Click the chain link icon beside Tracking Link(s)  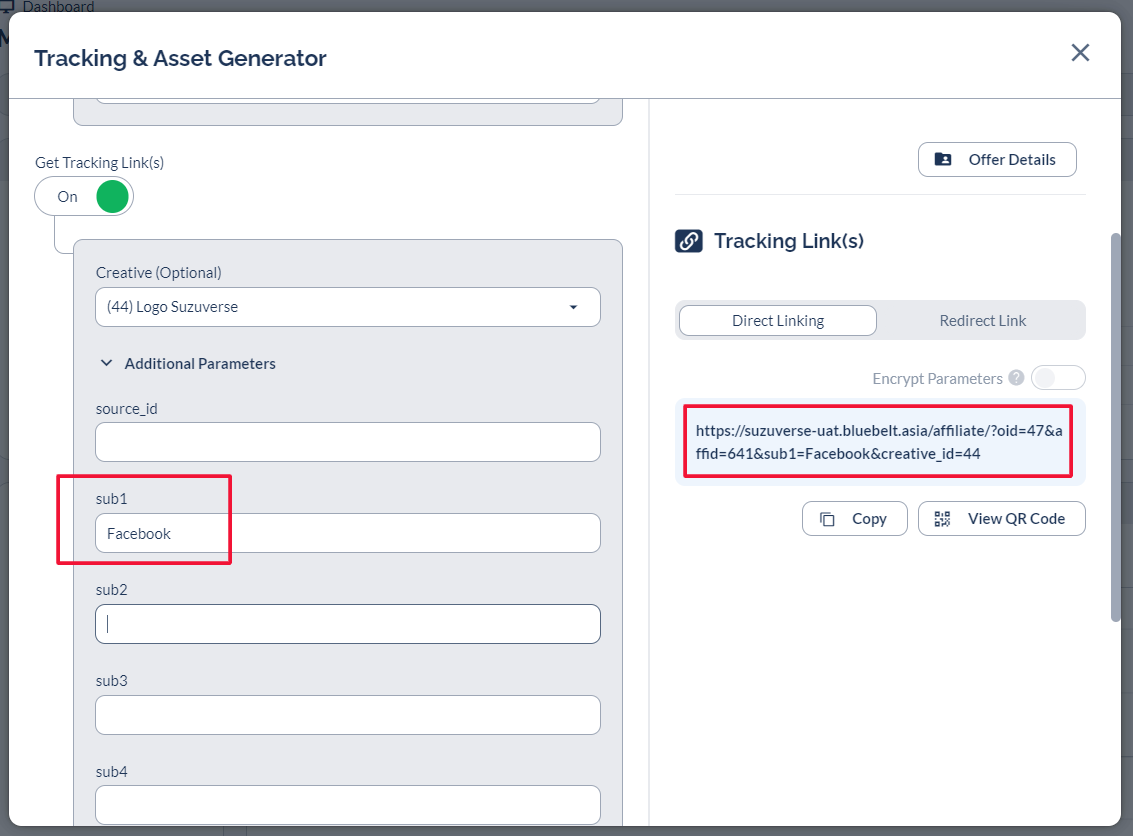click(688, 241)
